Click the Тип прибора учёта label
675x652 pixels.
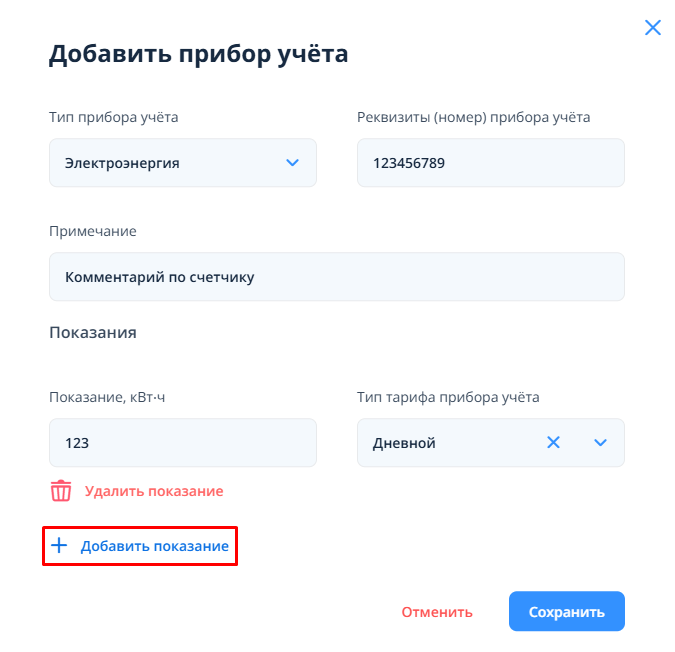[114, 117]
